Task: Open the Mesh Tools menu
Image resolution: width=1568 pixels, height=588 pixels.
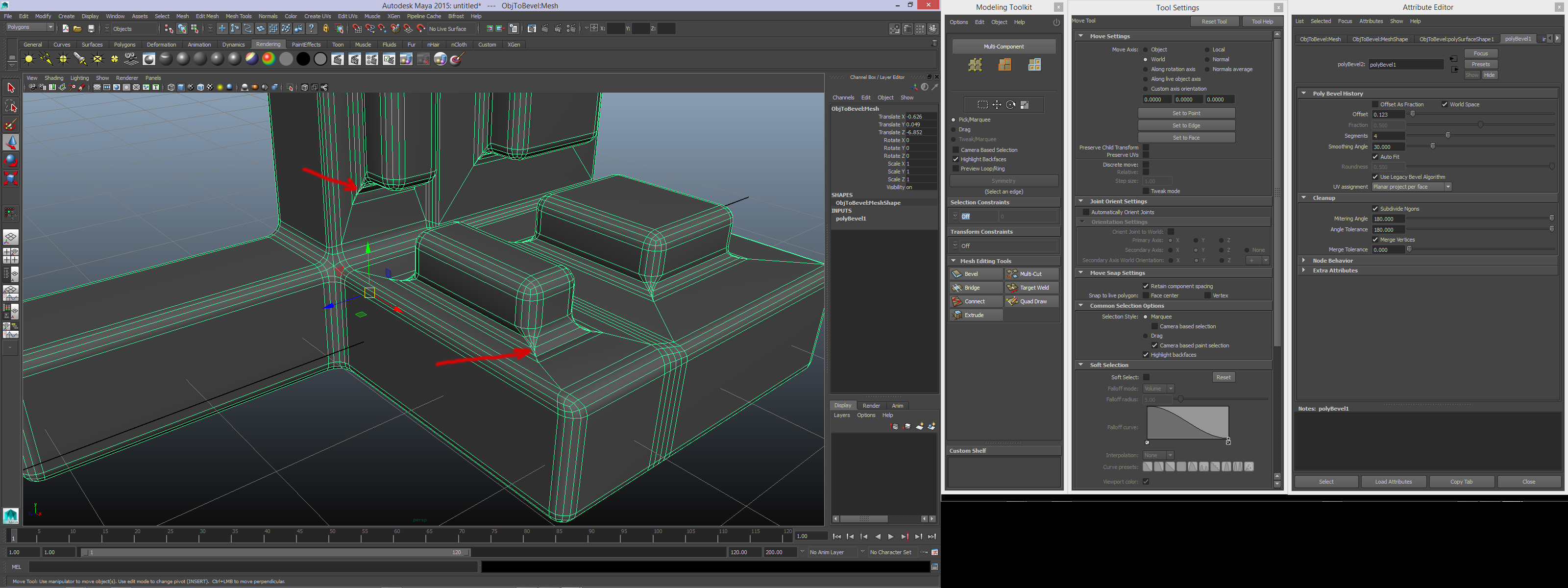Action: click(x=238, y=17)
